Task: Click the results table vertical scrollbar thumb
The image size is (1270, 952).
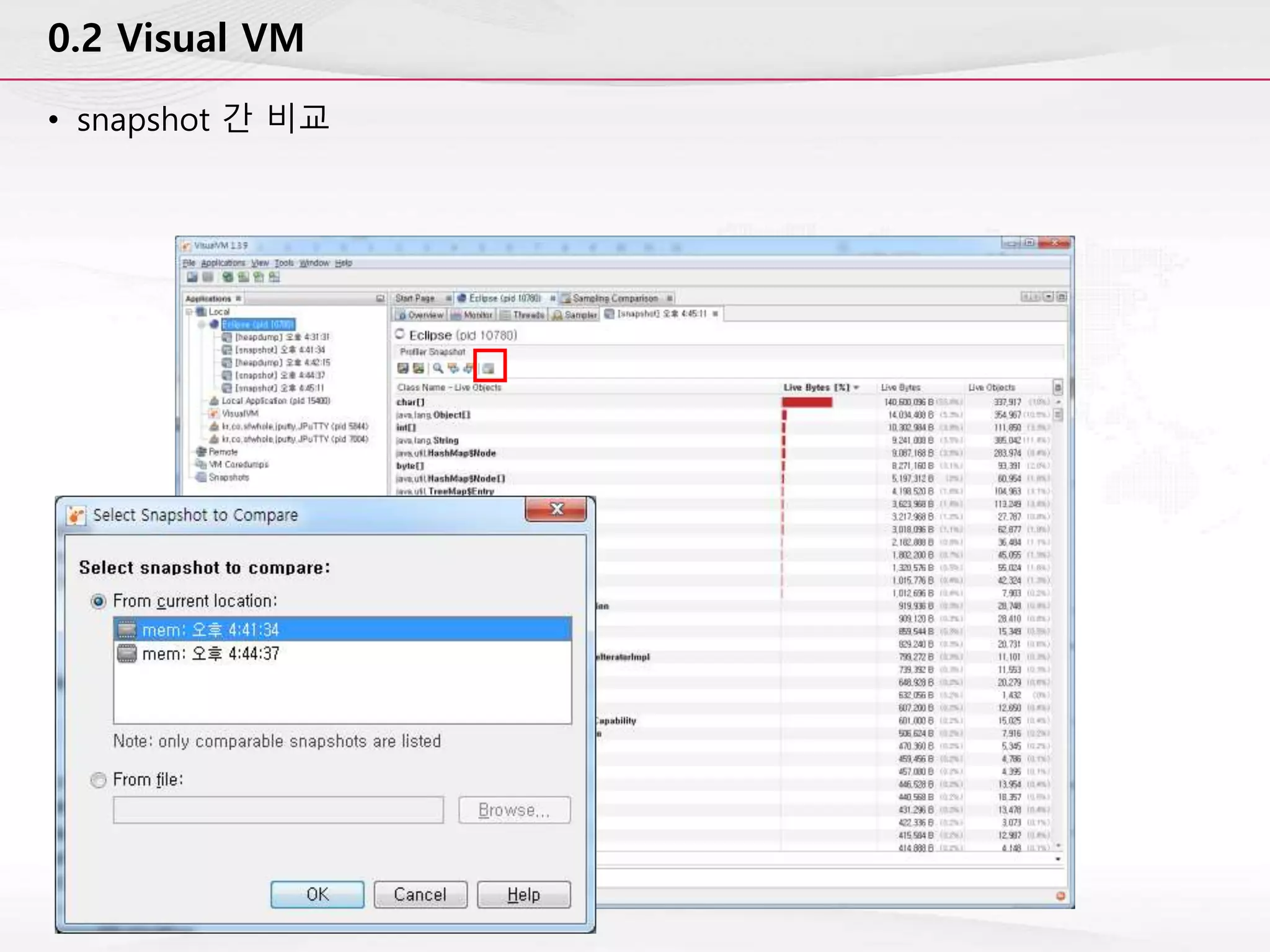Action: click(1058, 414)
